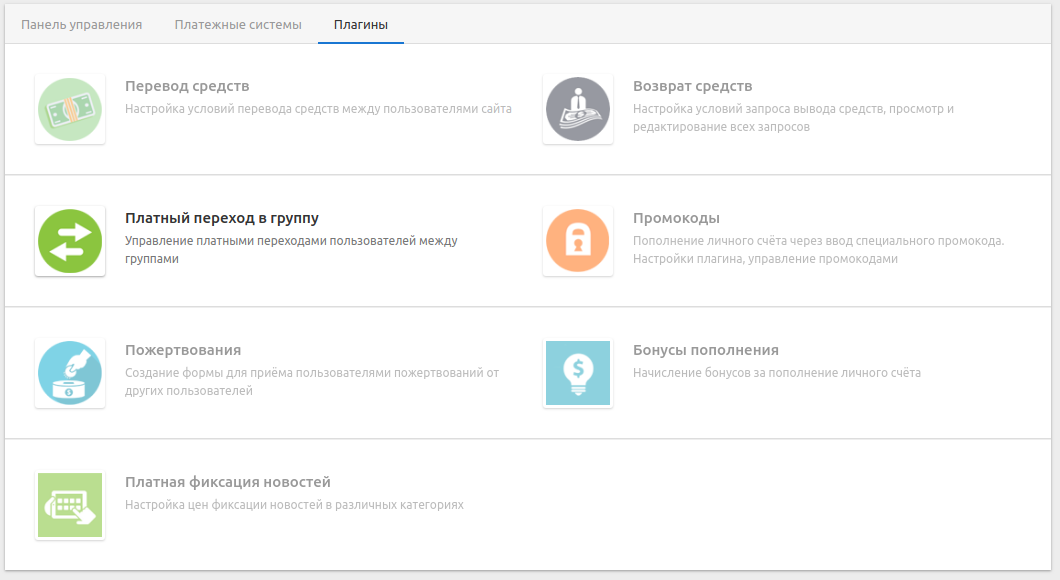The height and width of the screenshot is (580, 1060).
Task: Click the Бонусы пополнения lightbulb icon
Action: point(578,373)
